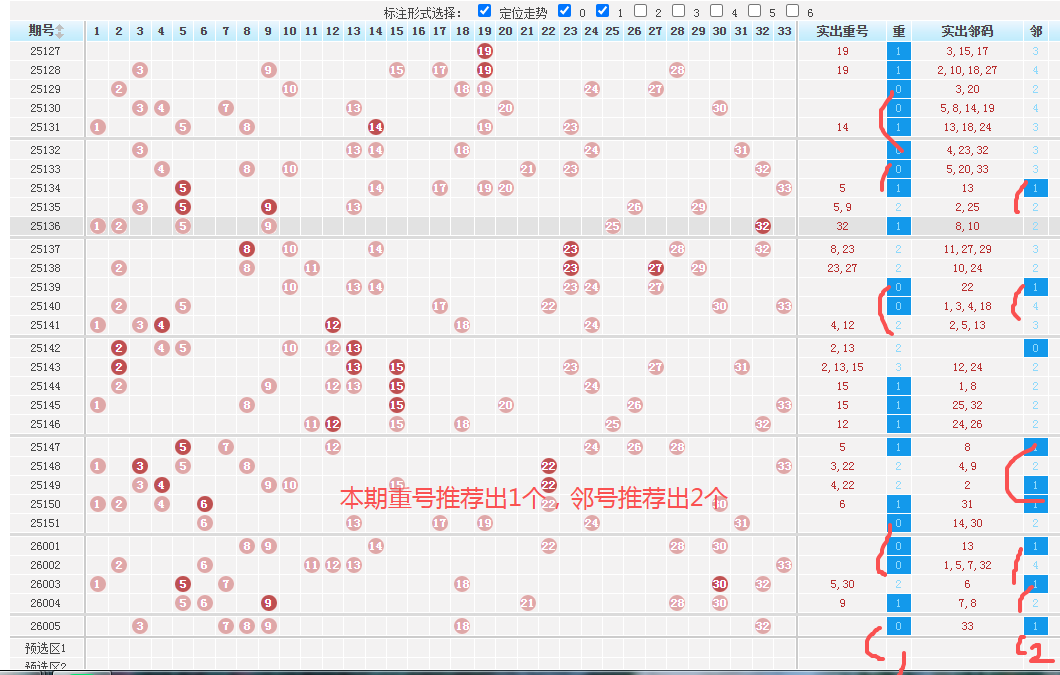The width and height of the screenshot is (1060, 675).
Task: Uncheck the 定位走势 checkbox
Action: (485, 11)
